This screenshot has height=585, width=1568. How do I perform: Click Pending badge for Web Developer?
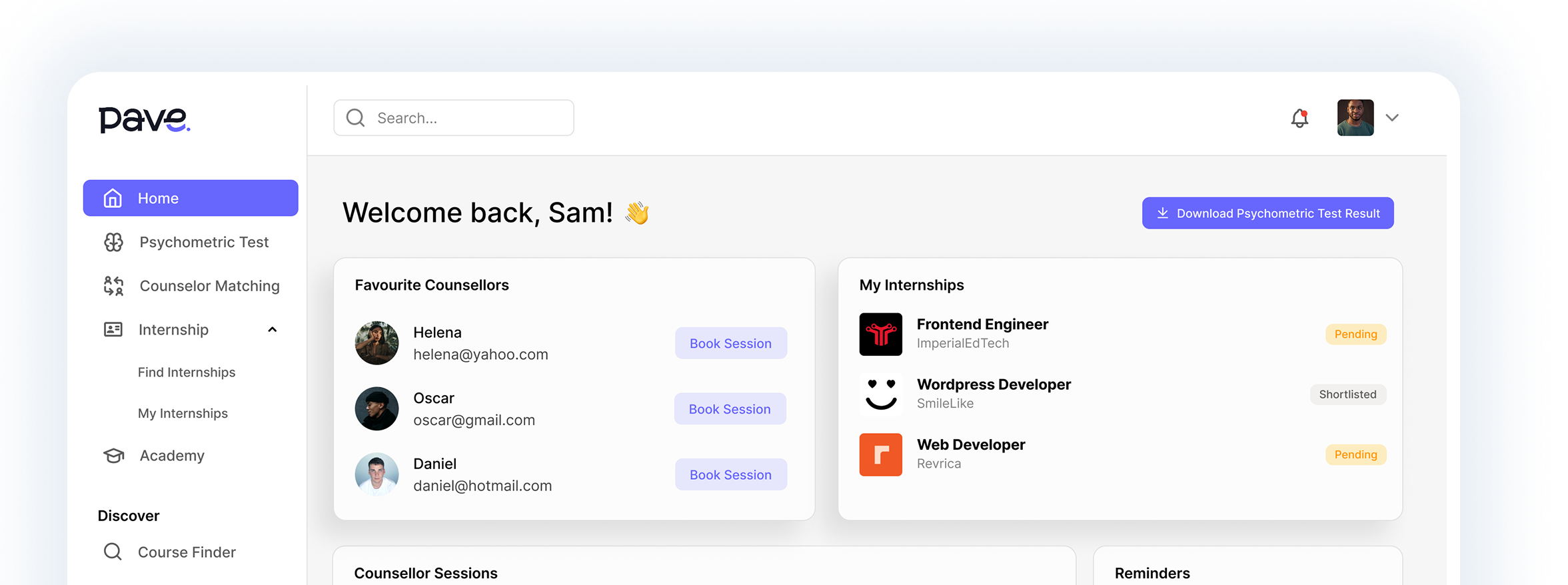point(1355,455)
